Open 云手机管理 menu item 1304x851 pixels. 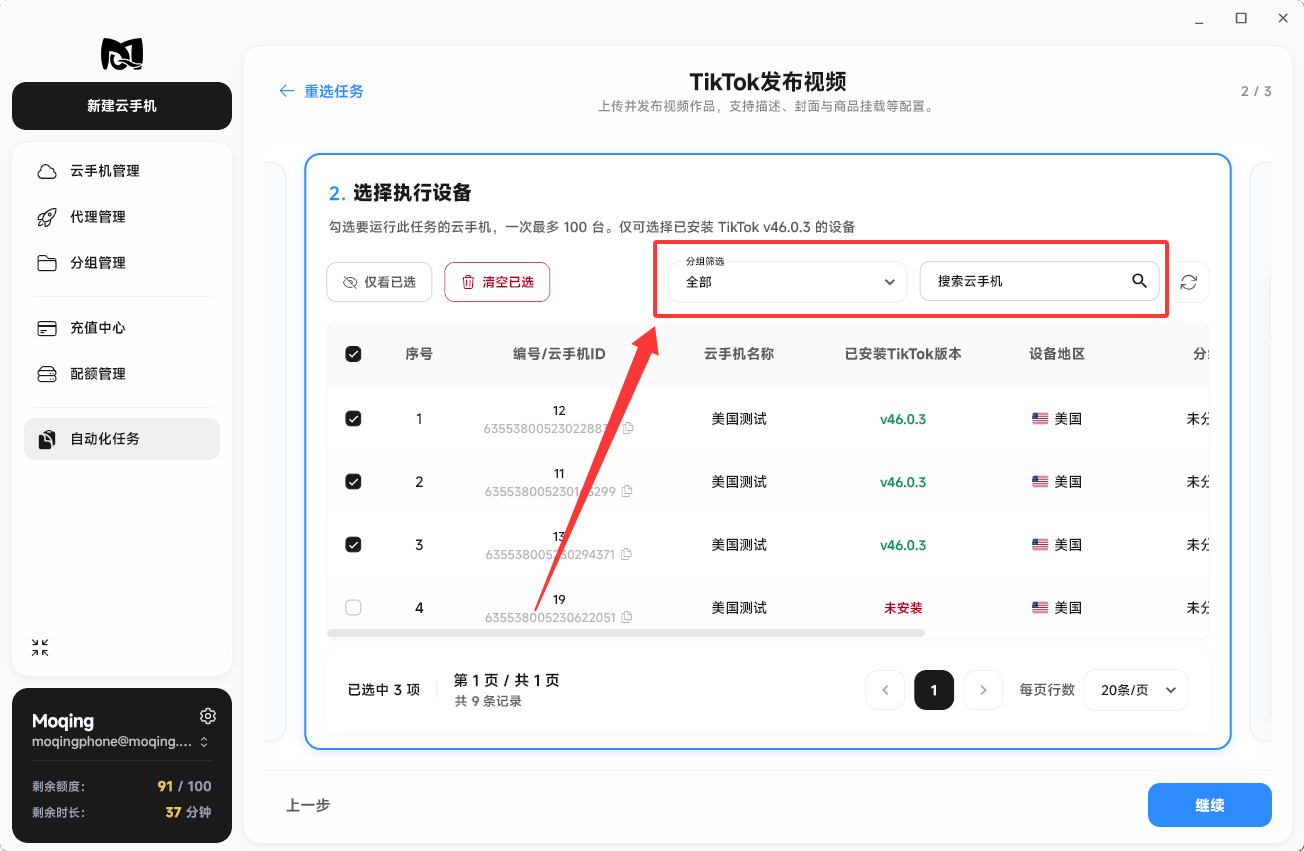point(122,171)
